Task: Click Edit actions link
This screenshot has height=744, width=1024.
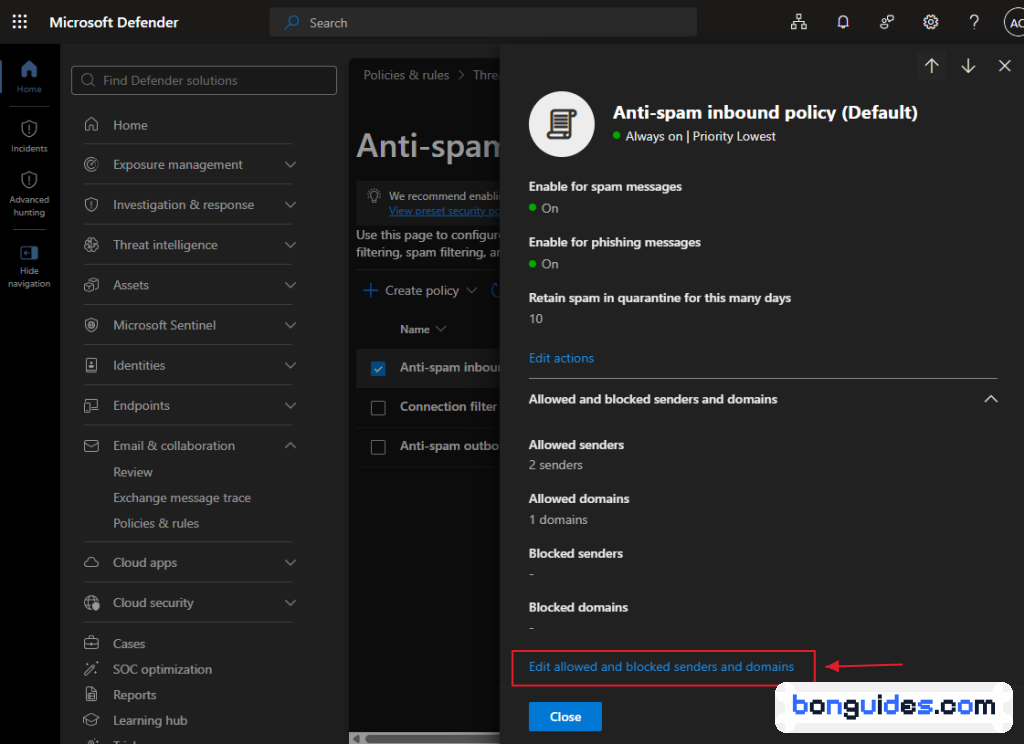Action: pyautogui.click(x=561, y=358)
